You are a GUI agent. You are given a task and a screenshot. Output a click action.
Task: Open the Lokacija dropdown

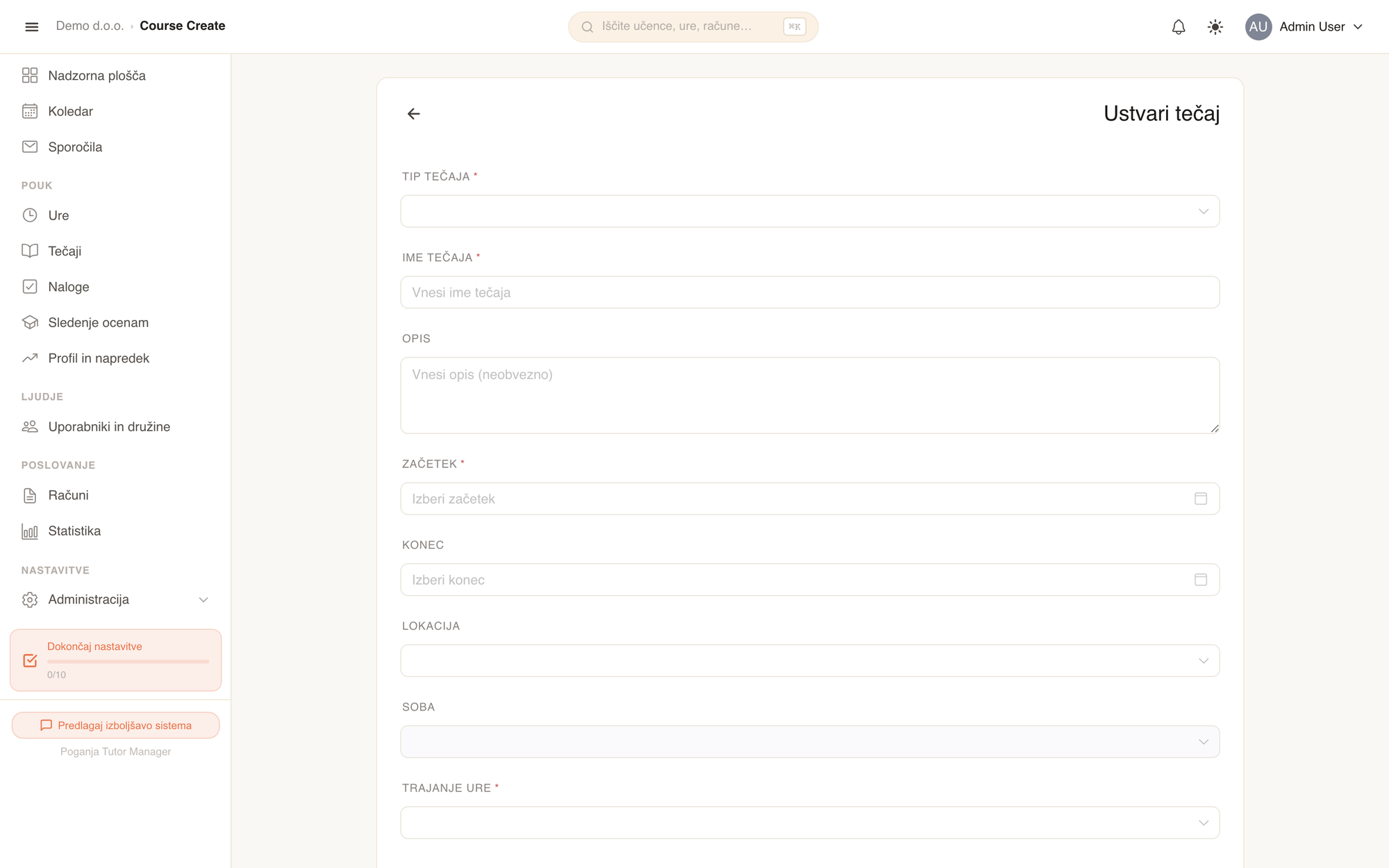pyautogui.click(x=810, y=660)
